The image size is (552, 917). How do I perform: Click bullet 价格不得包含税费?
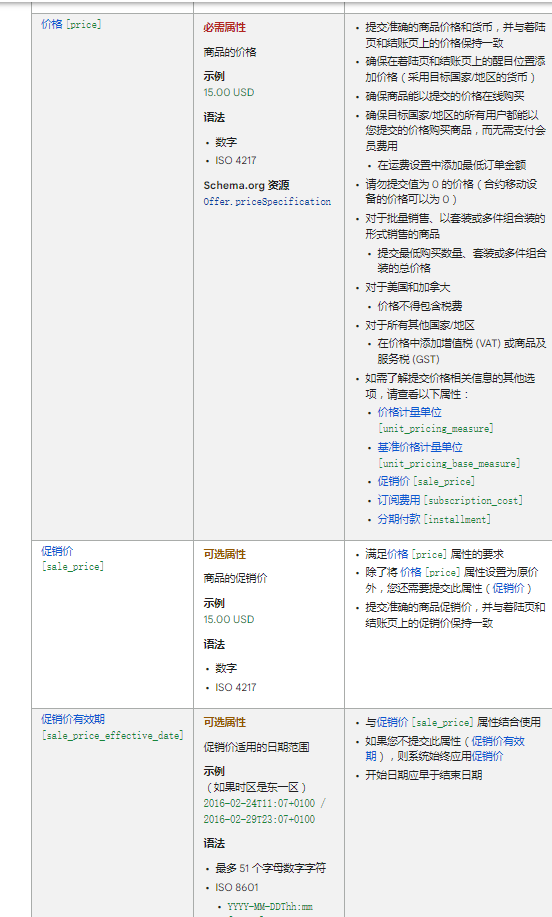click(x=420, y=306)
